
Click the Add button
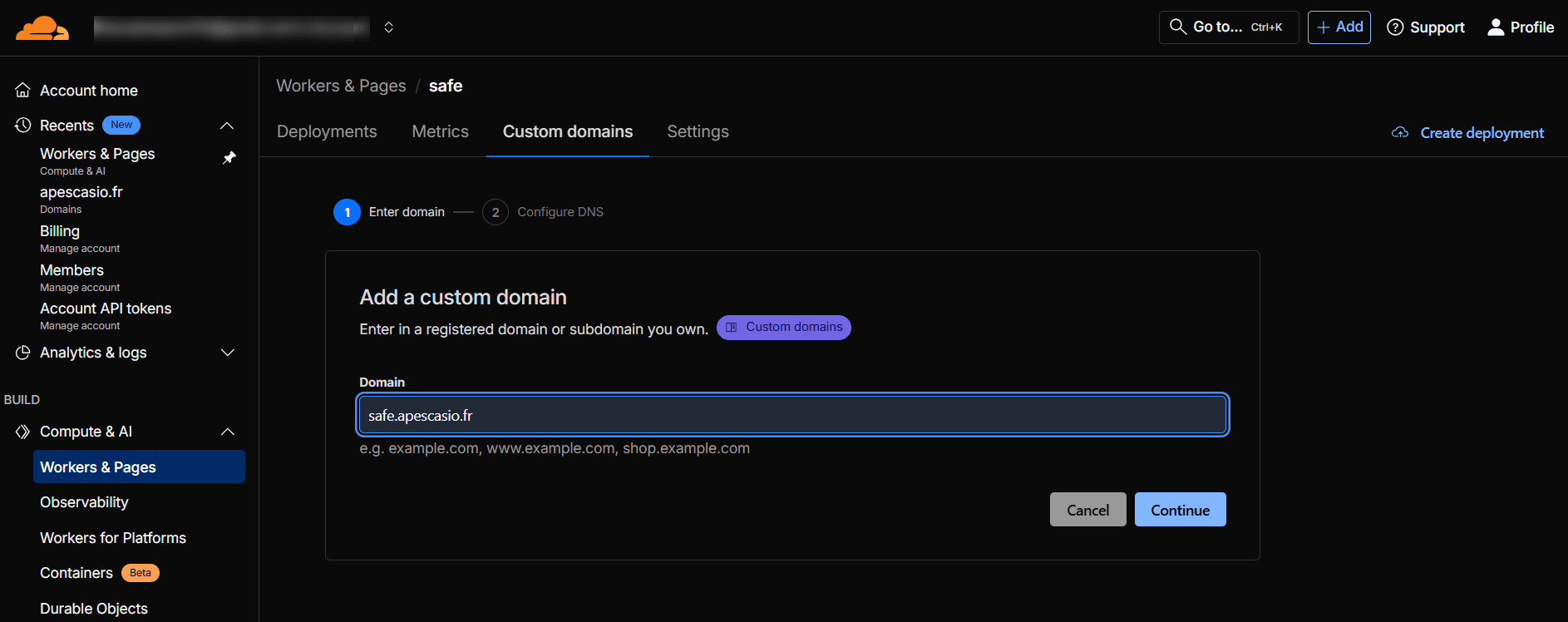[1339, 27]
